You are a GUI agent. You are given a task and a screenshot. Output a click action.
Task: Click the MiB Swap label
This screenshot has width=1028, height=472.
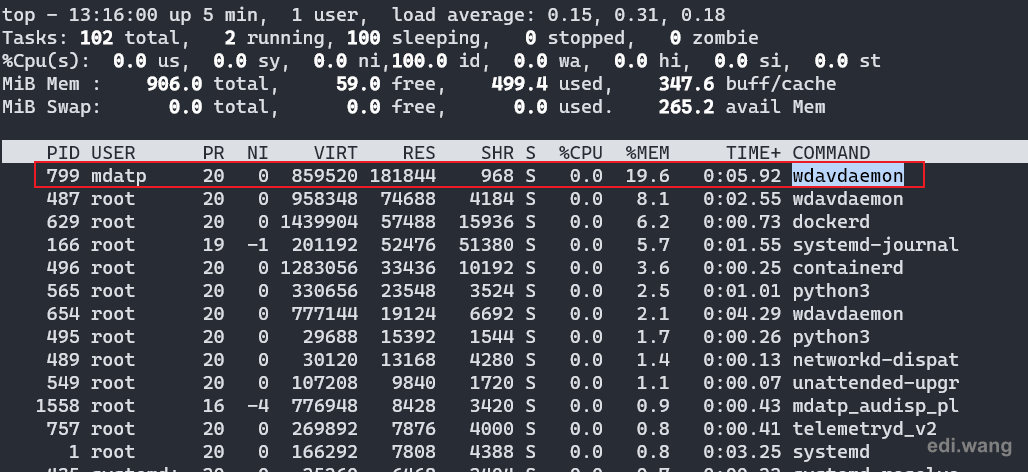[52, 107]
